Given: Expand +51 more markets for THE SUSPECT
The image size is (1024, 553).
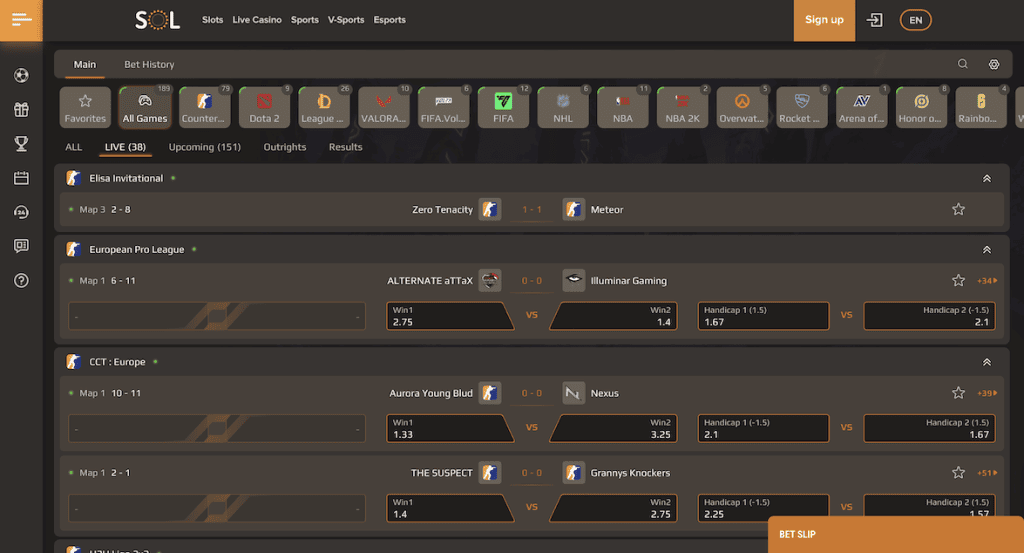Looking at the screenshot, I should coord(987,473).
